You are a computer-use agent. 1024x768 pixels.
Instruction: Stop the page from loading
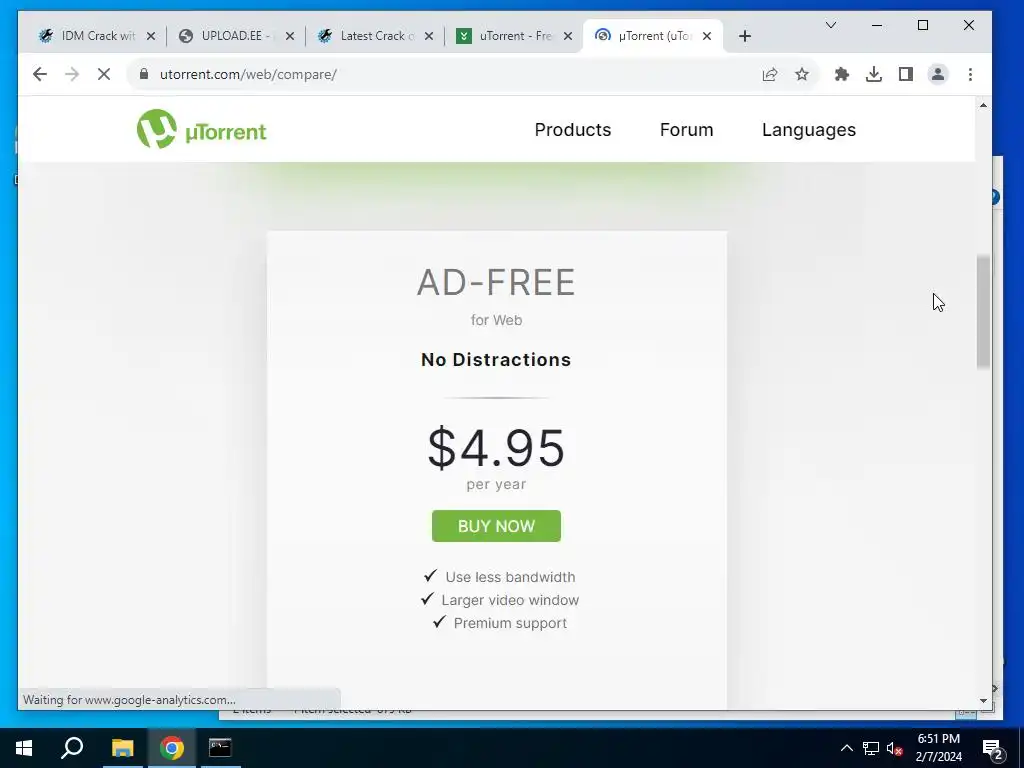click(x=104, y=74)
